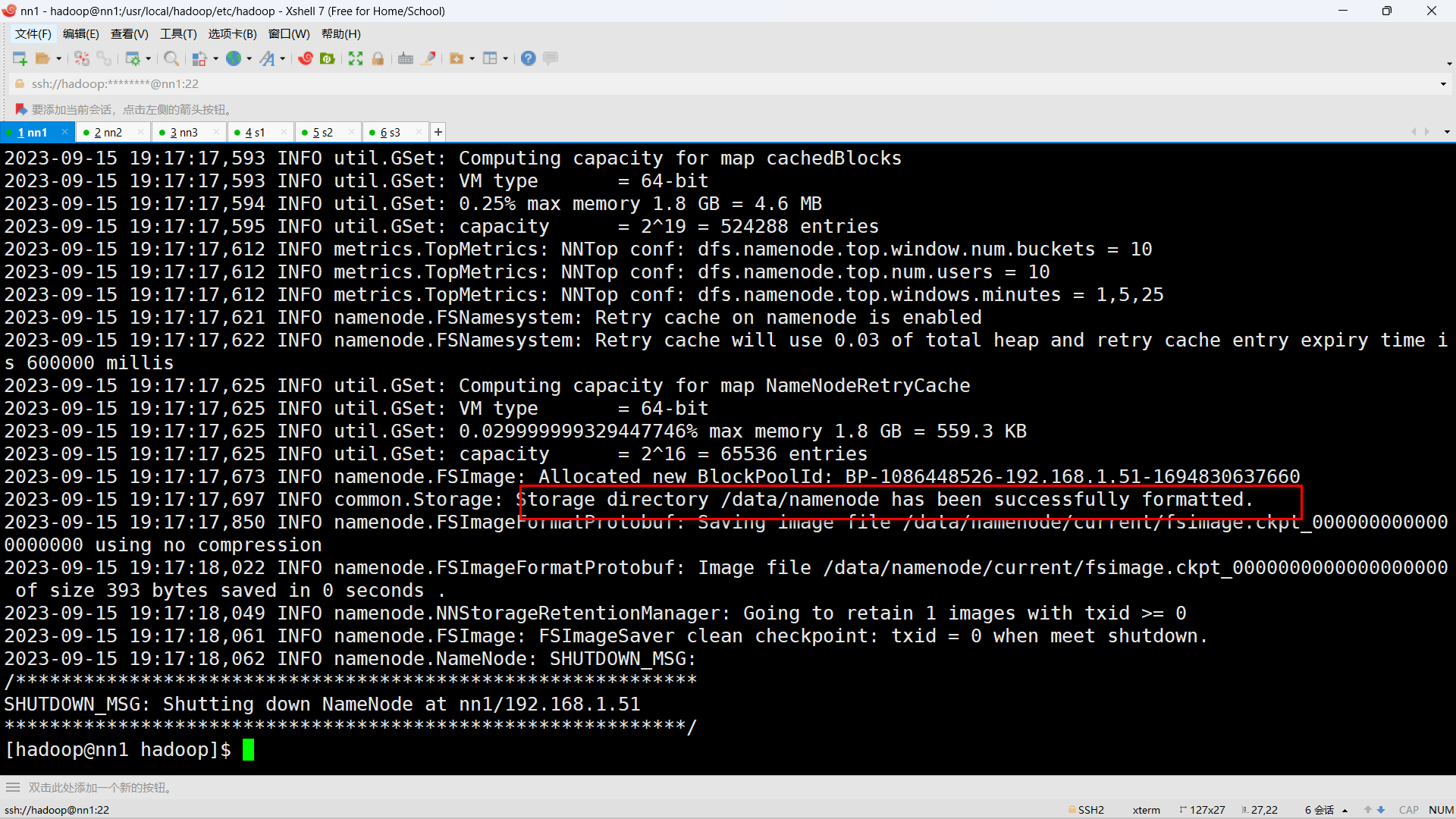Switch to the 5 s2 session tab
Image resolution: width=1456 pixels, height=819 pixels.
point(323,132)
